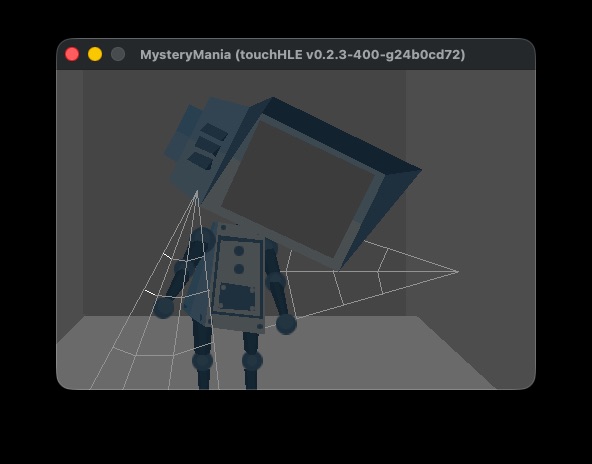Screen dimensions: 592x464
Task: Click the greyed-out zoom button in title bar
Action: 118,54
